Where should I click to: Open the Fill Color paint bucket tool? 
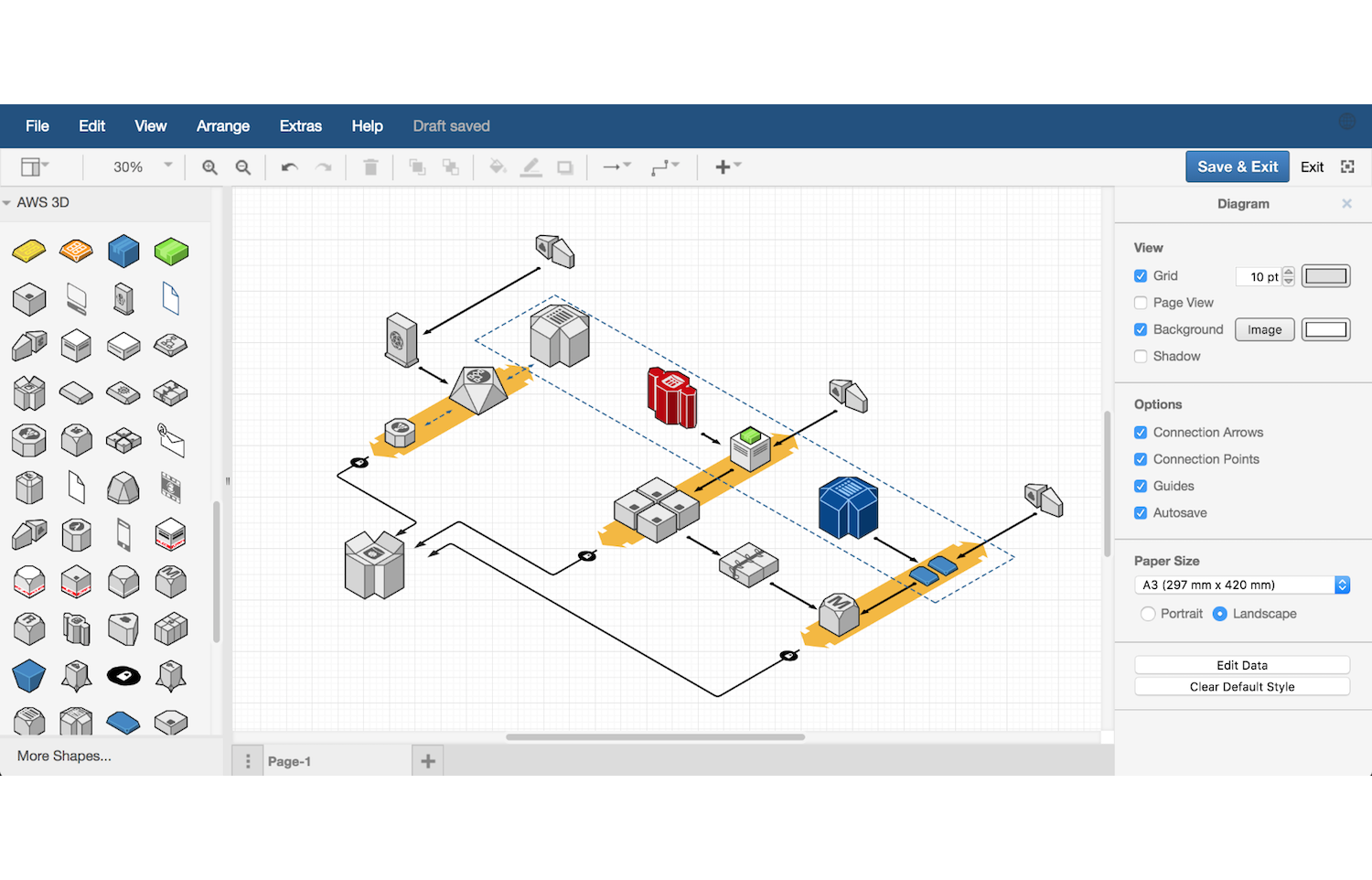click(x=498, y=166)
